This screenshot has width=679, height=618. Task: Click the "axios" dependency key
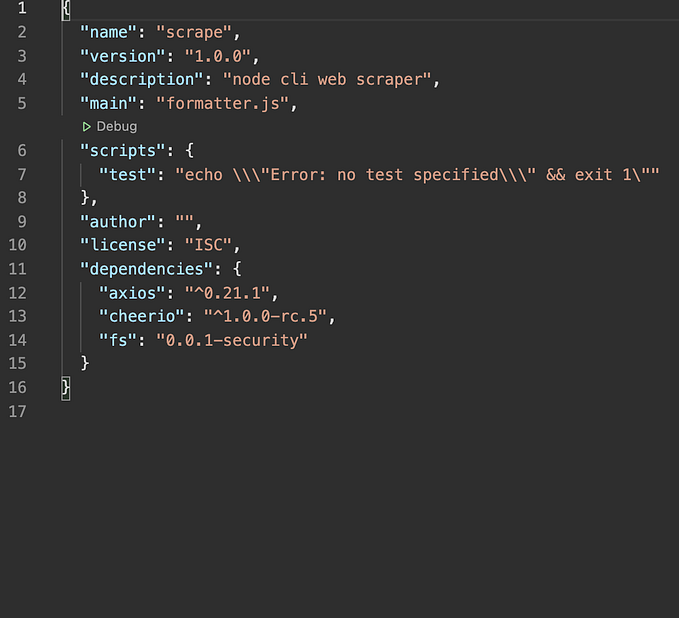point(132,293)
